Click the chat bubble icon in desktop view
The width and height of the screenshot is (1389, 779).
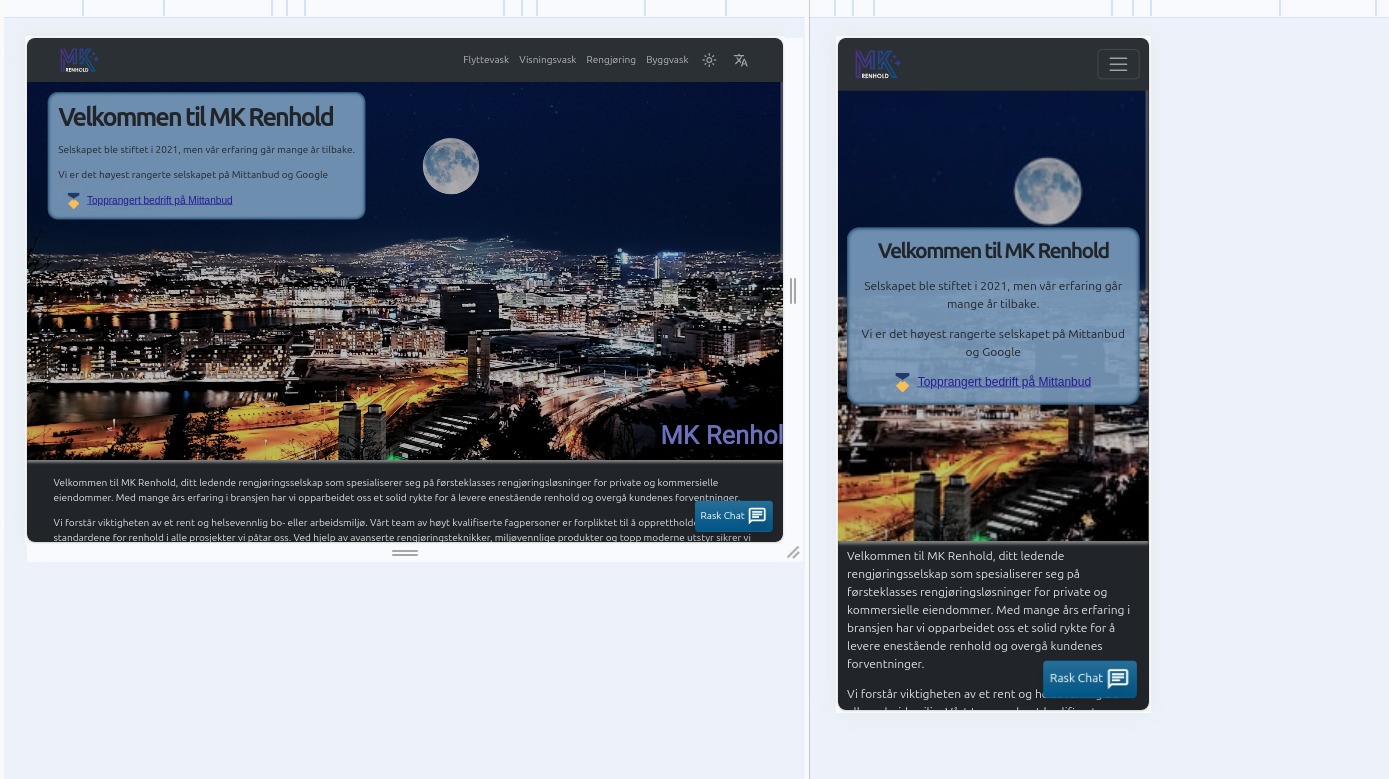(757, 516)
